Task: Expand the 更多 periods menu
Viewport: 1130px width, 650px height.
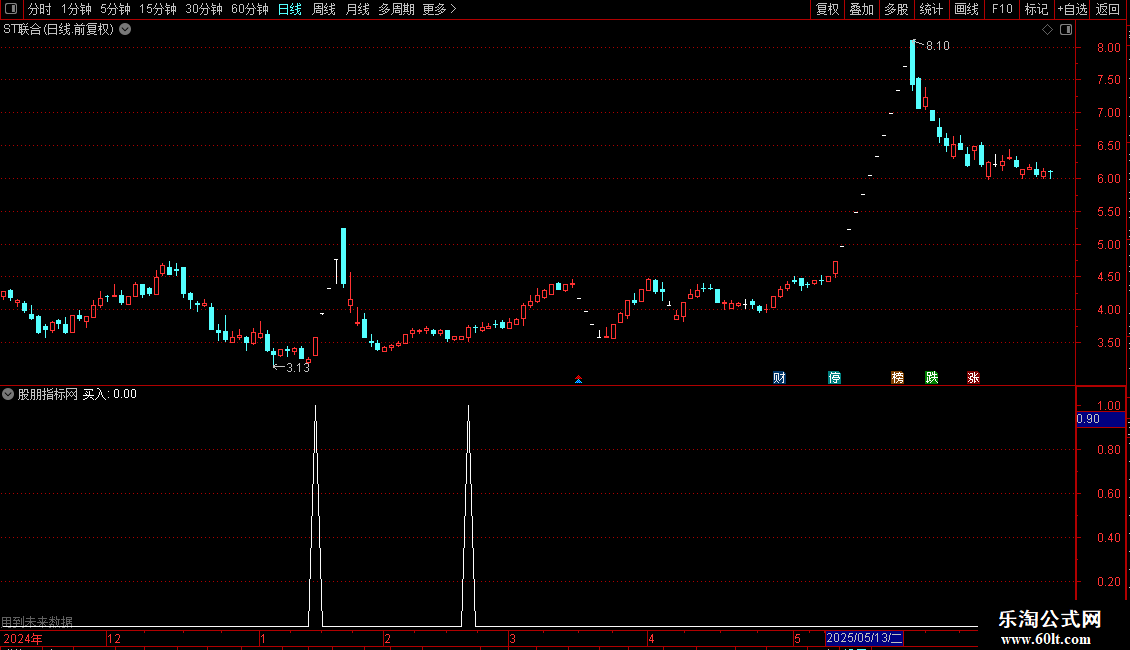Action: [439, 9]
